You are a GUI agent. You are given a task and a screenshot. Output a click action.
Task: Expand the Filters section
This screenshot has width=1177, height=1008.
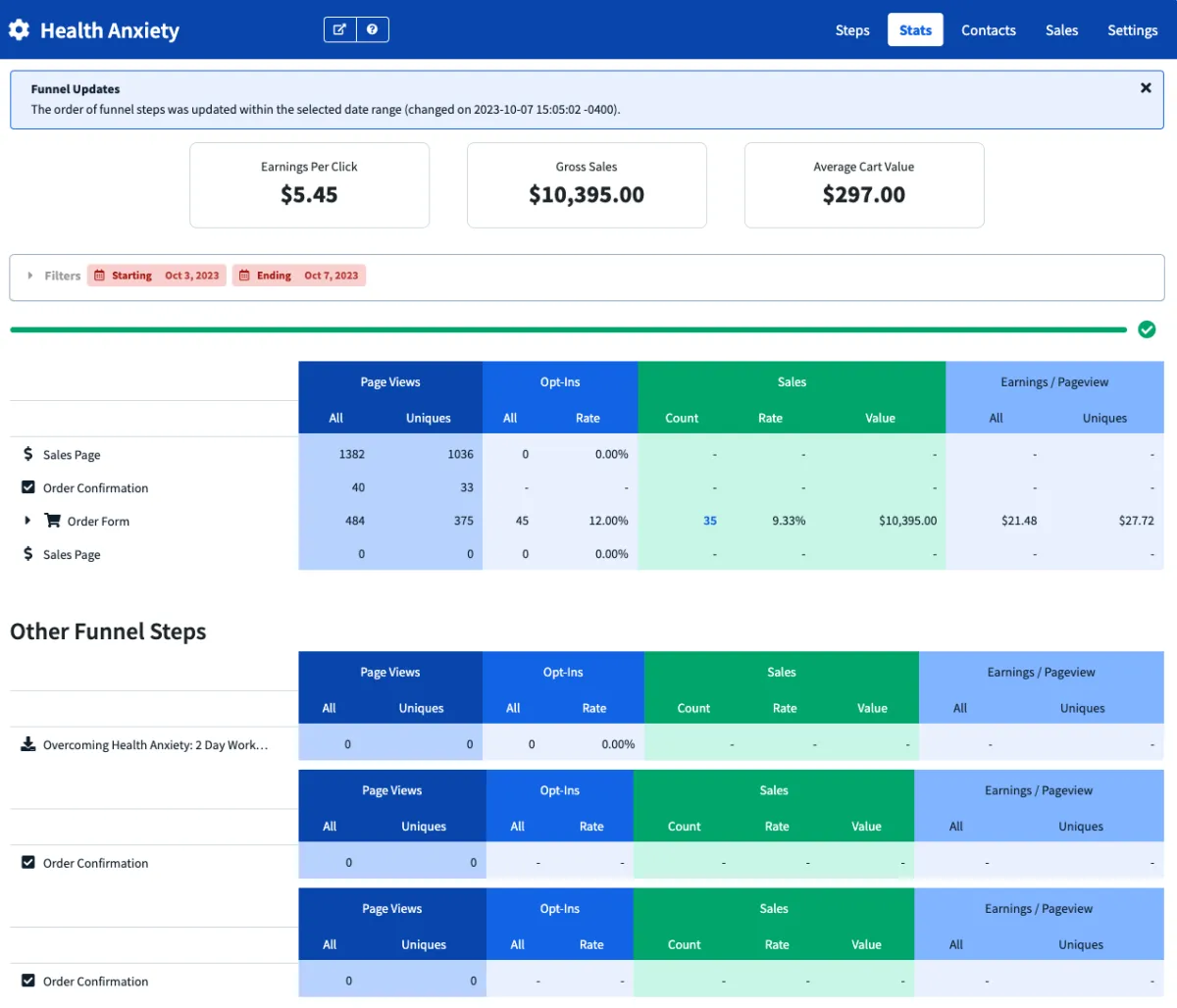point(30,276)
